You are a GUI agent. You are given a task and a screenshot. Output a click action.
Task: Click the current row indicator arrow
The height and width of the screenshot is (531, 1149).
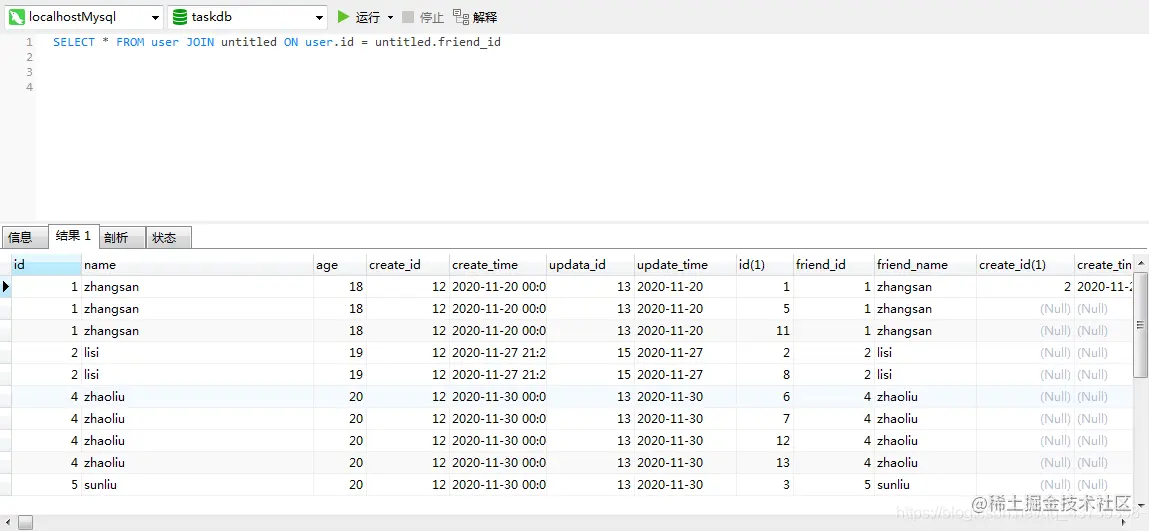tap(6, 287)
